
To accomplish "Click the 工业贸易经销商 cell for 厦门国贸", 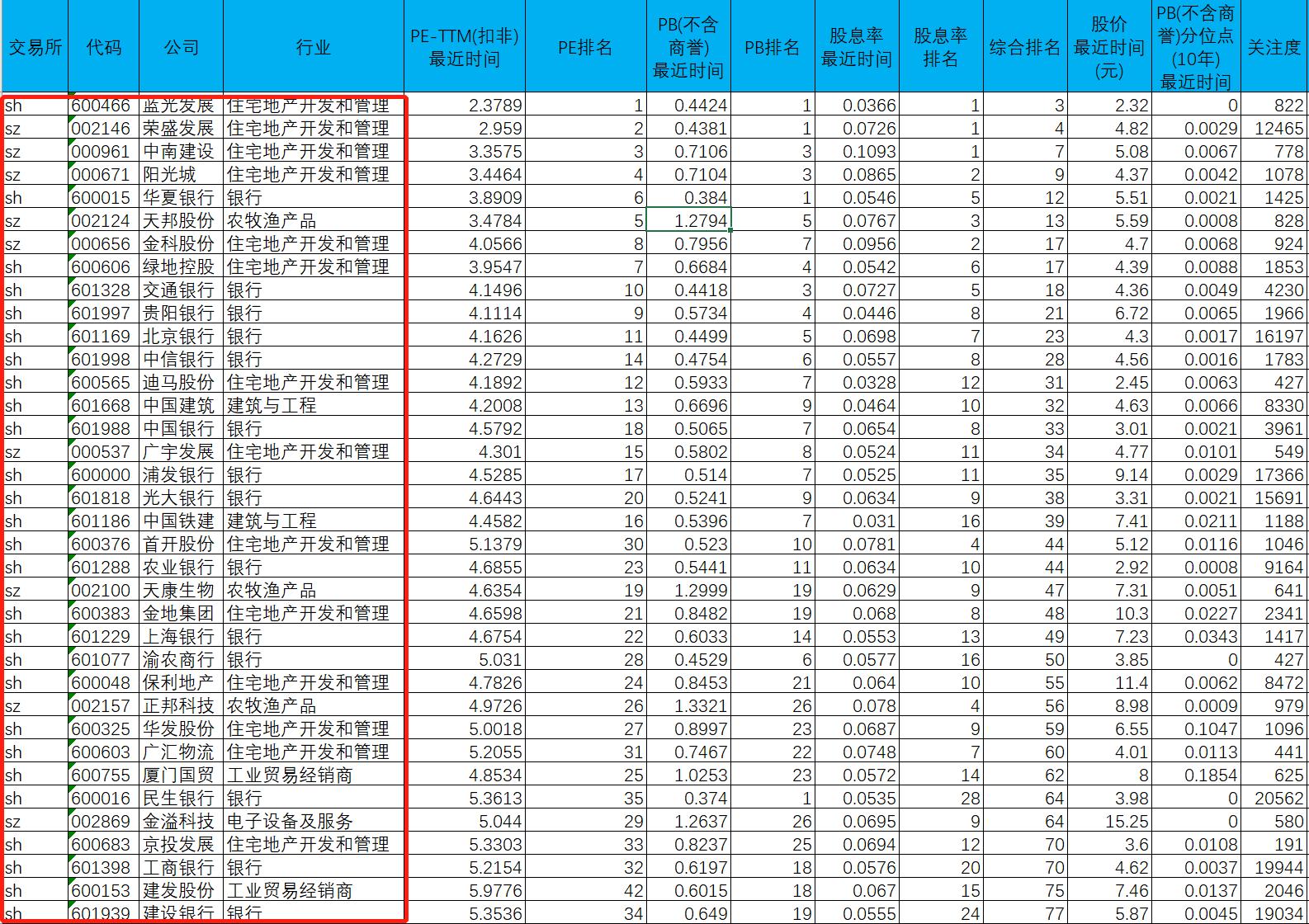I will 314,775.
